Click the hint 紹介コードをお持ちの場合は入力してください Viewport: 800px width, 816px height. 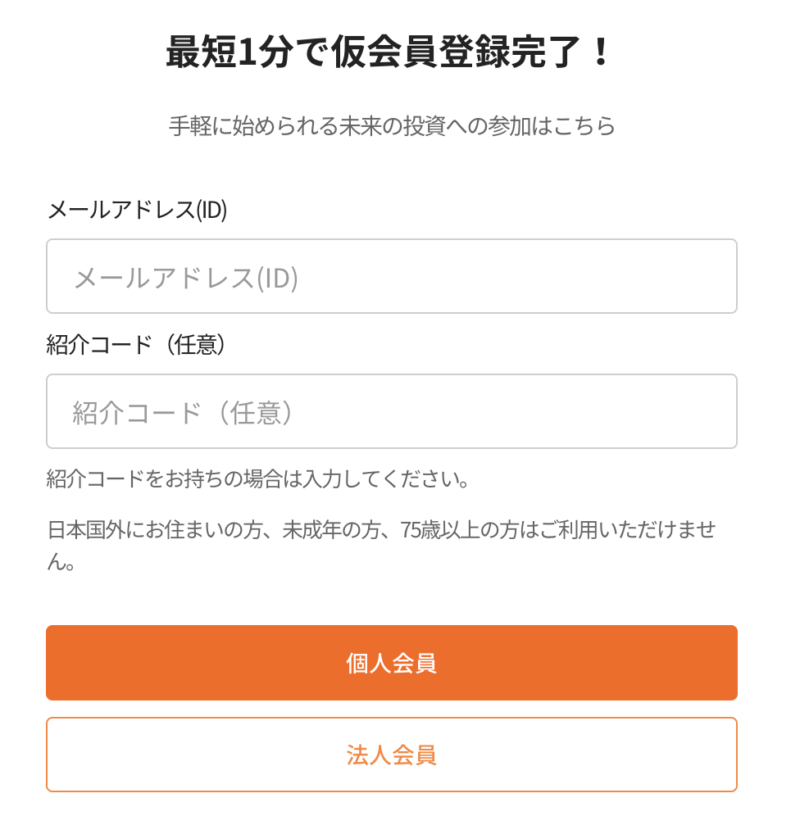point(258,479)
